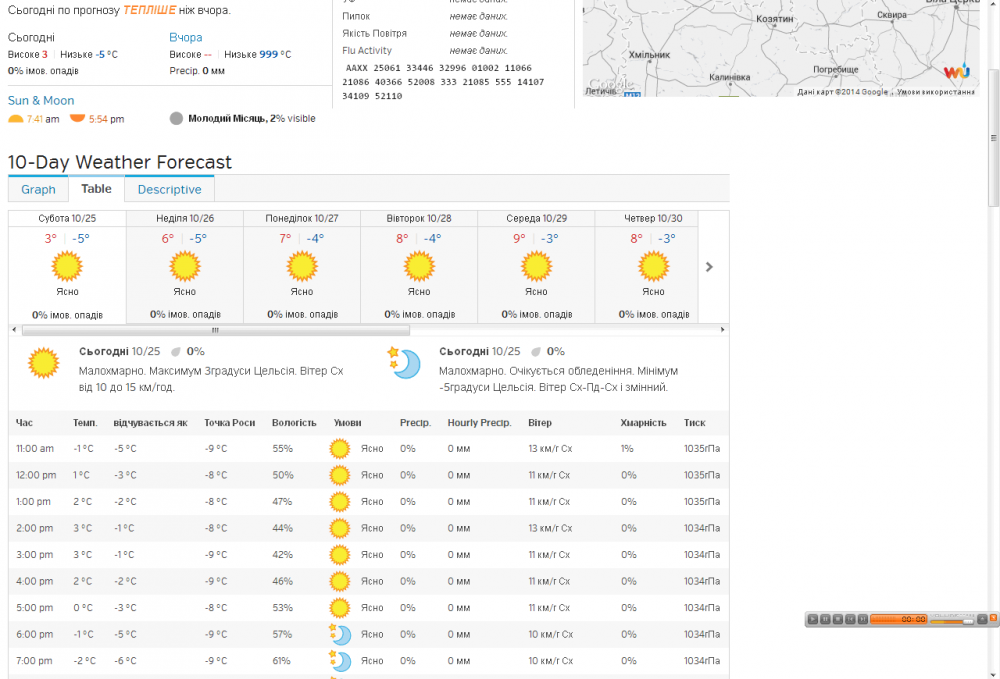The width and height of the screenshot is (1000, 679).
Task: Click the right arrow of forecast scrollbar
Action: [x=722, y=330]
